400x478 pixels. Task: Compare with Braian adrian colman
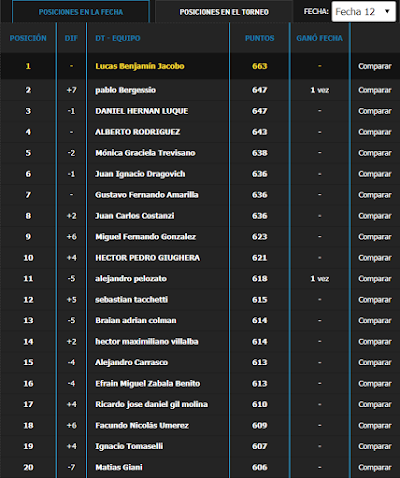coord(375,321)
